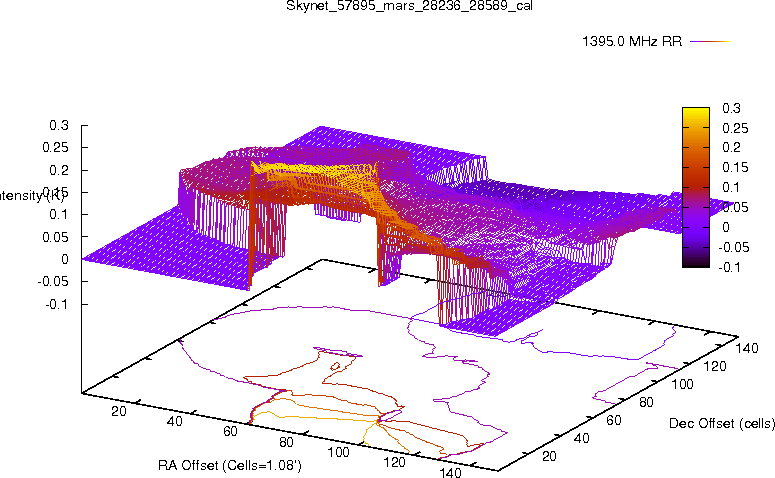Select the color bar label 0.25
This screenshot has height=478, width=775.
(x=735, y=128)
